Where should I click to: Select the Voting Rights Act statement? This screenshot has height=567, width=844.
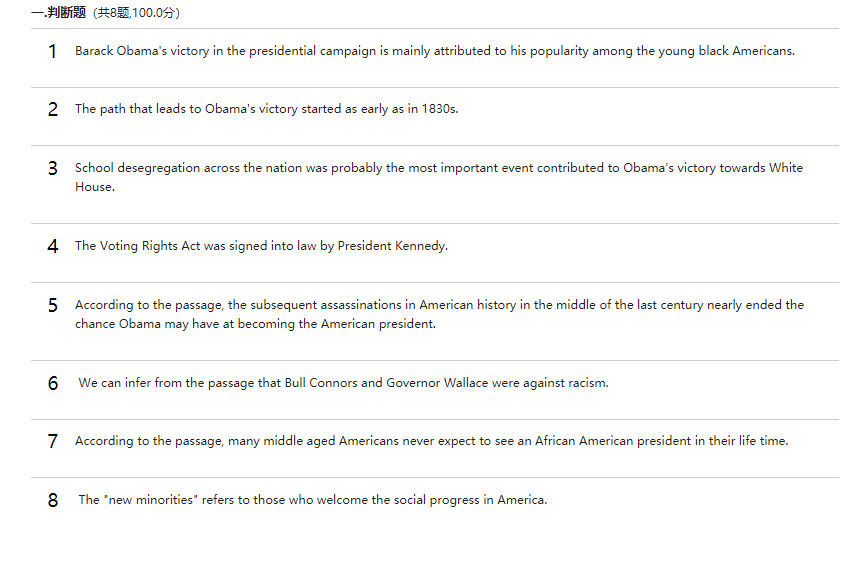(261, 246)
